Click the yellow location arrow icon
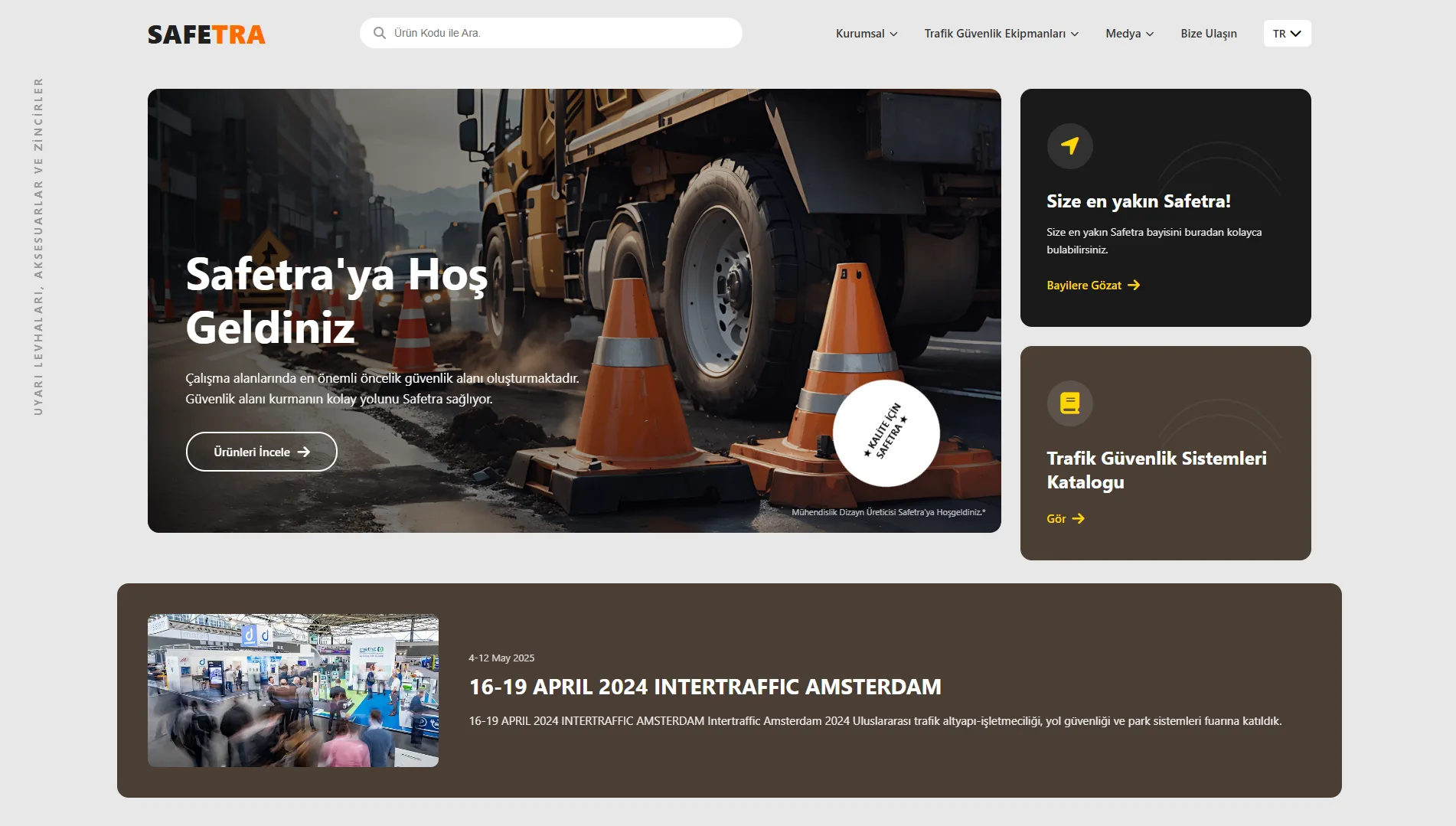The image size is (1456, 826). [x=1070, y=145]
